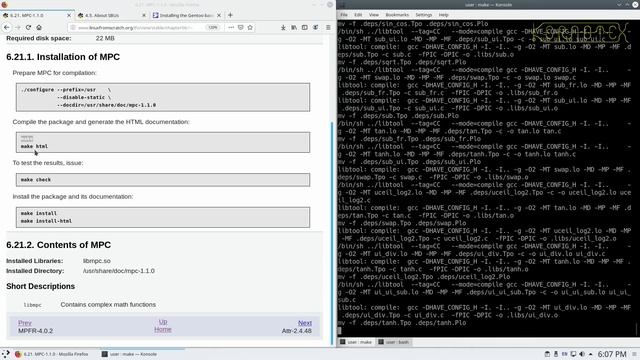Open the Konsole Settings menu
The height and width of the screenshot is (360, 640).
click(x=424, y=15)
